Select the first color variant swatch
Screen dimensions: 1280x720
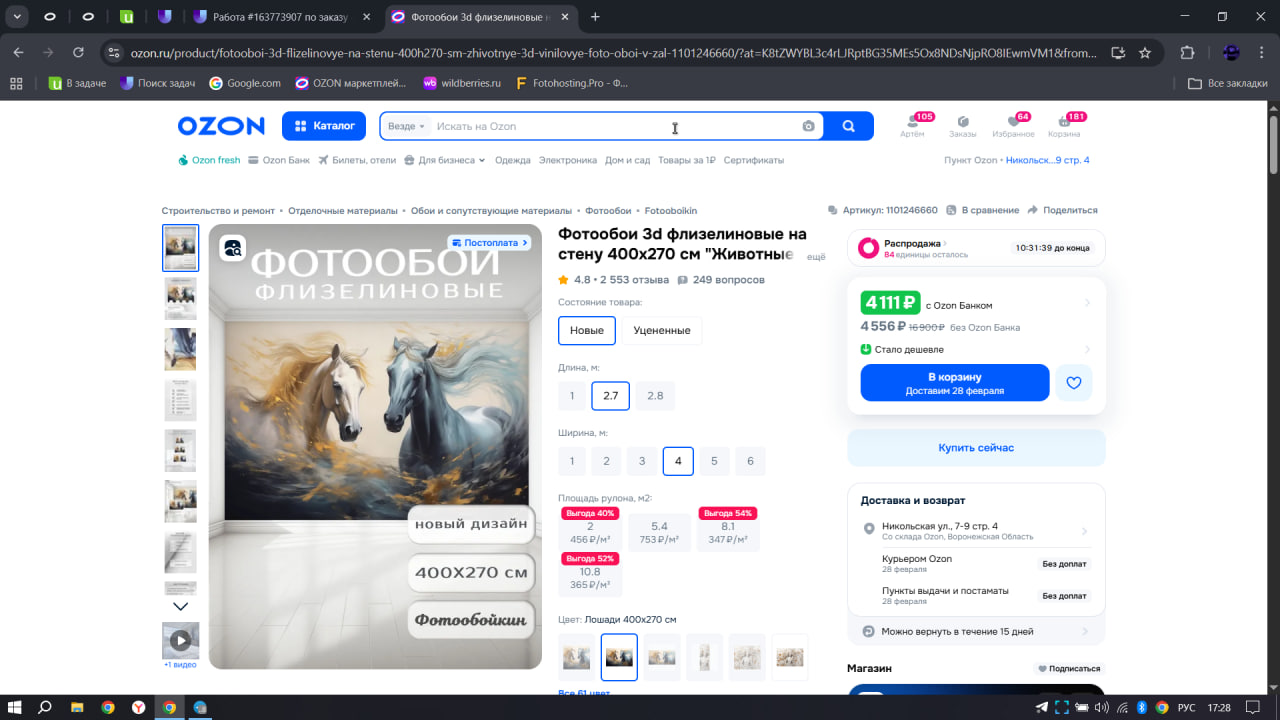[576, 657]
